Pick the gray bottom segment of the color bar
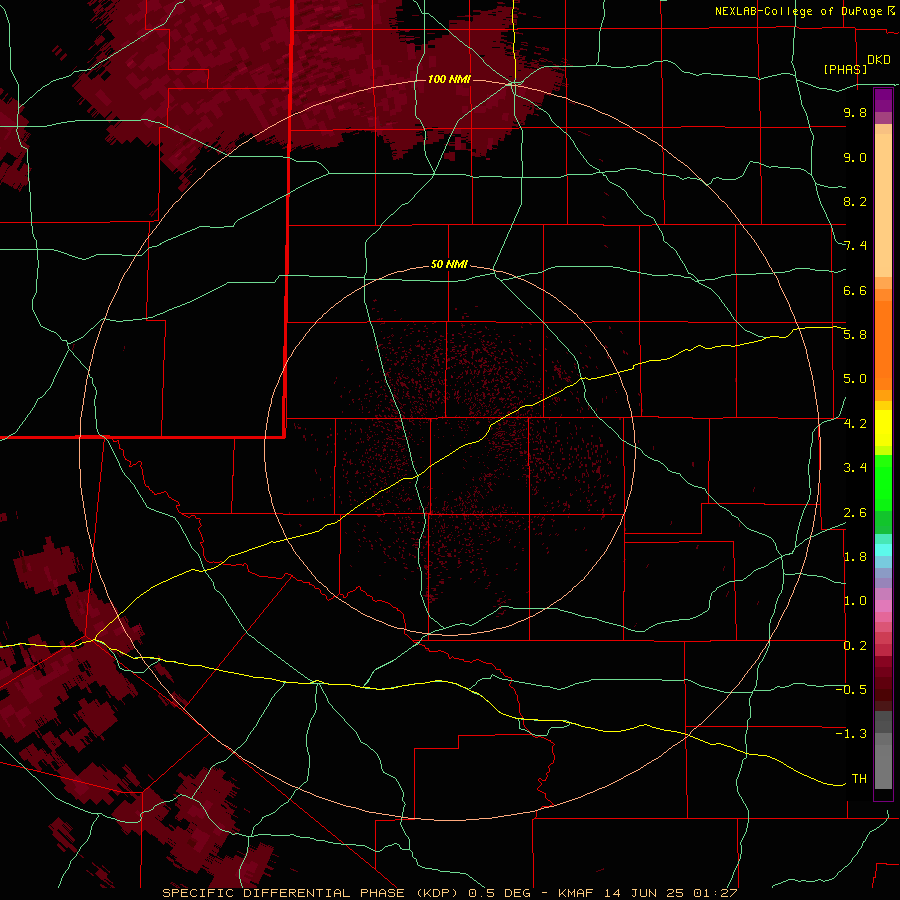This screenshot has height=900, width=900. click(883, 766)
